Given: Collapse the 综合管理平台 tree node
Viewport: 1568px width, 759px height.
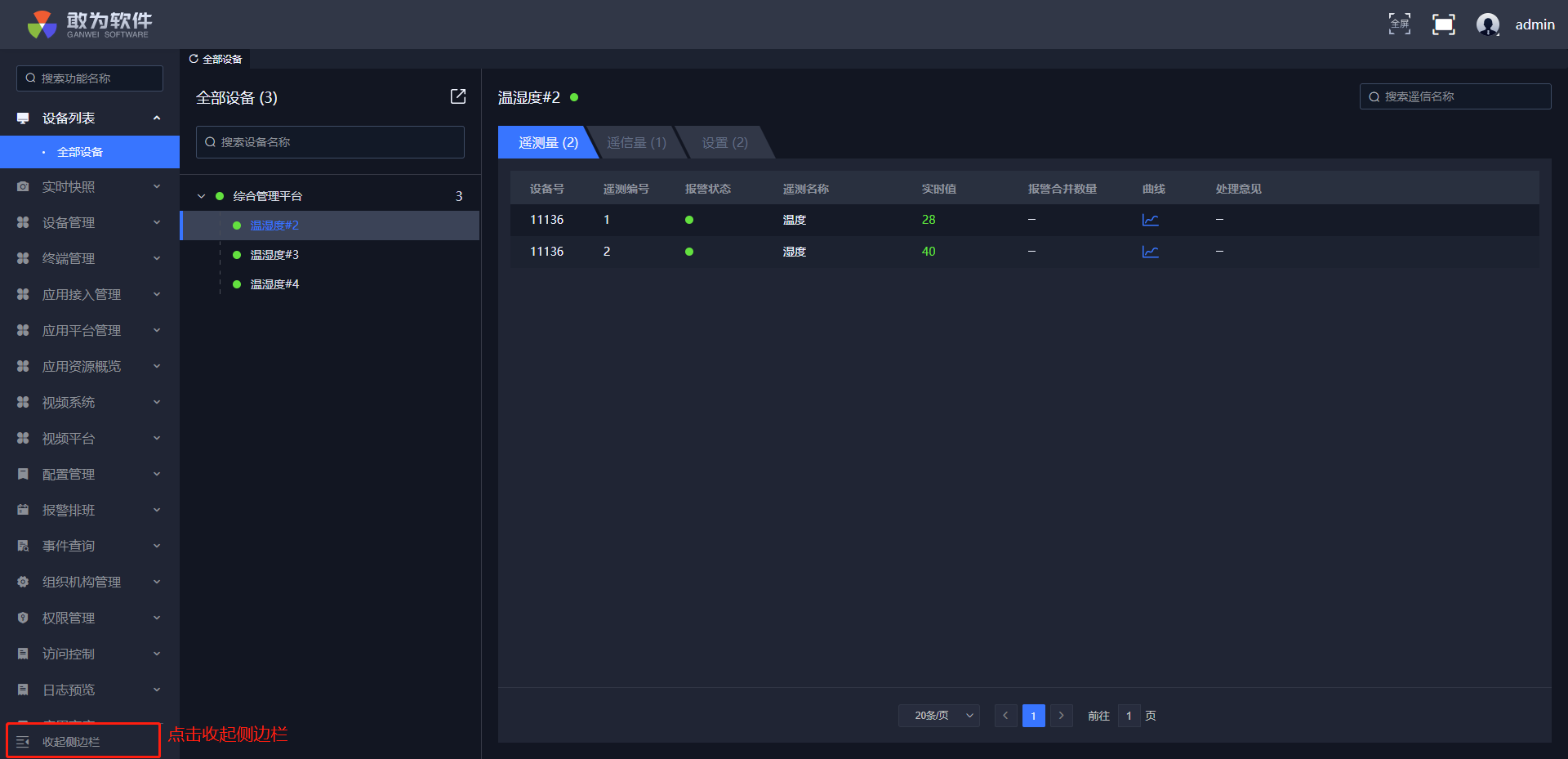Looking at the screenshot, I should pos(202,196).
